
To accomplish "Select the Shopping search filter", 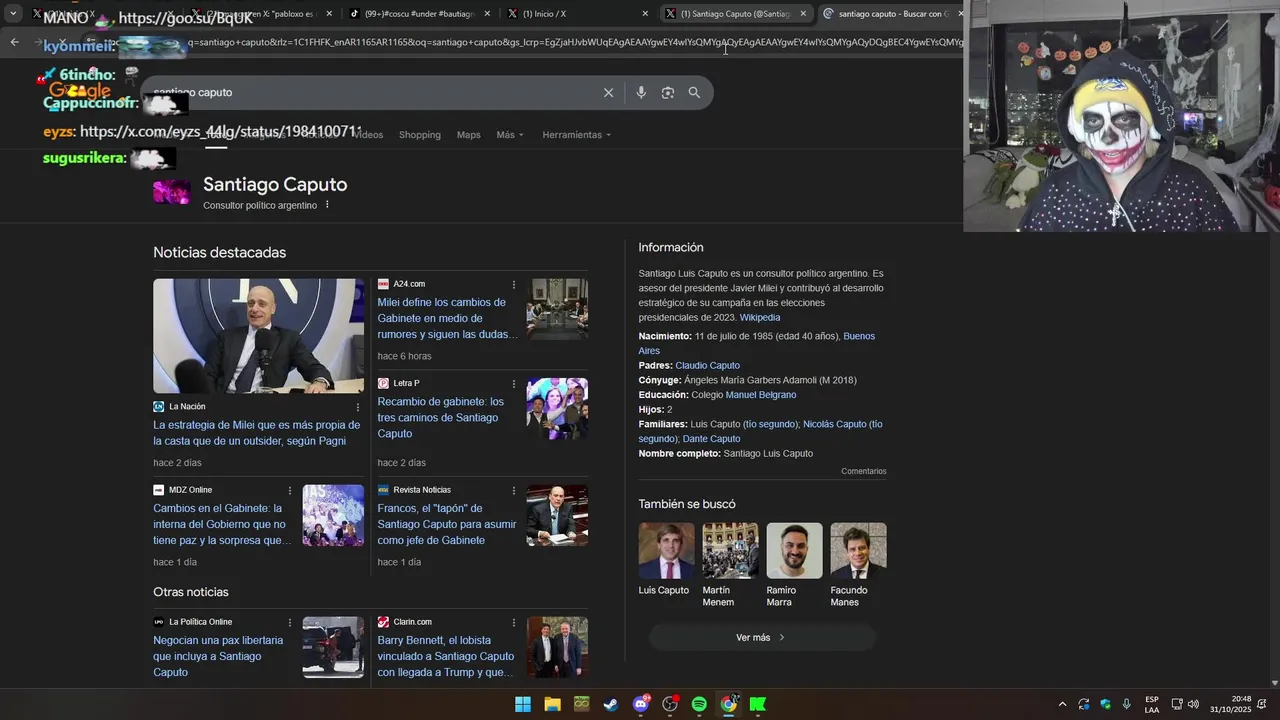I will 419,135.
